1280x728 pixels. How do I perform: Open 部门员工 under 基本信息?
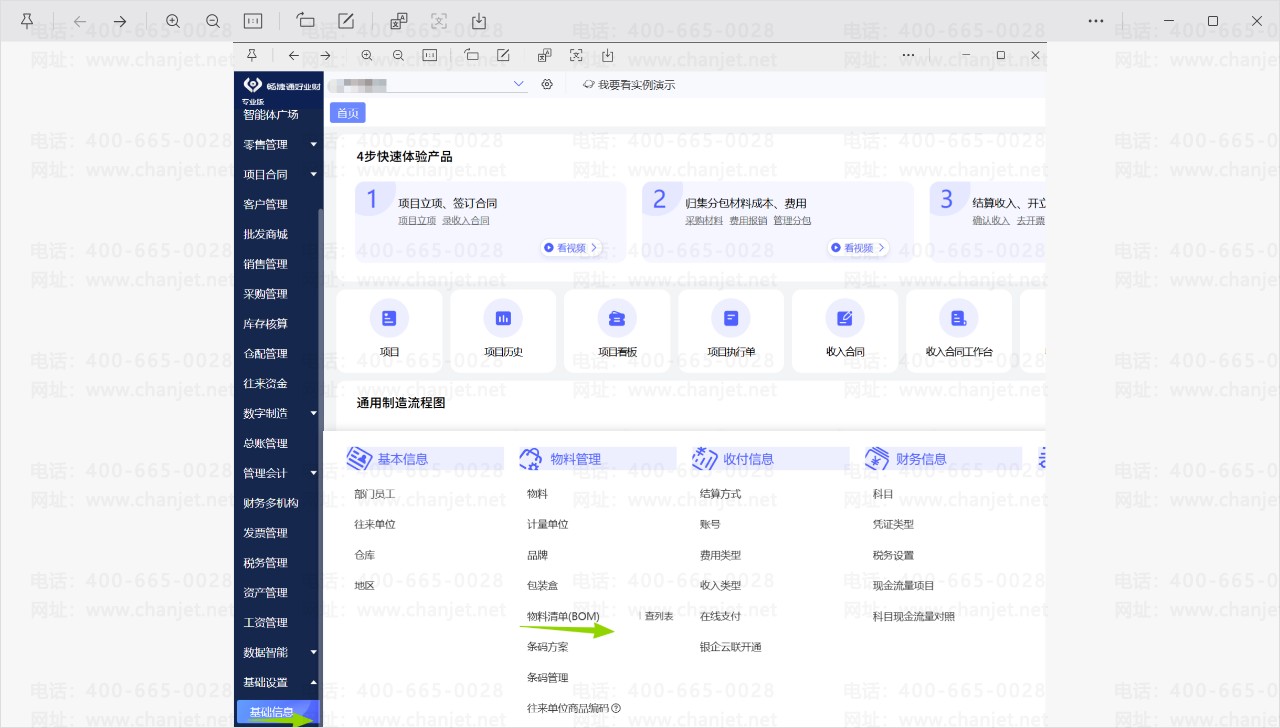375,494
